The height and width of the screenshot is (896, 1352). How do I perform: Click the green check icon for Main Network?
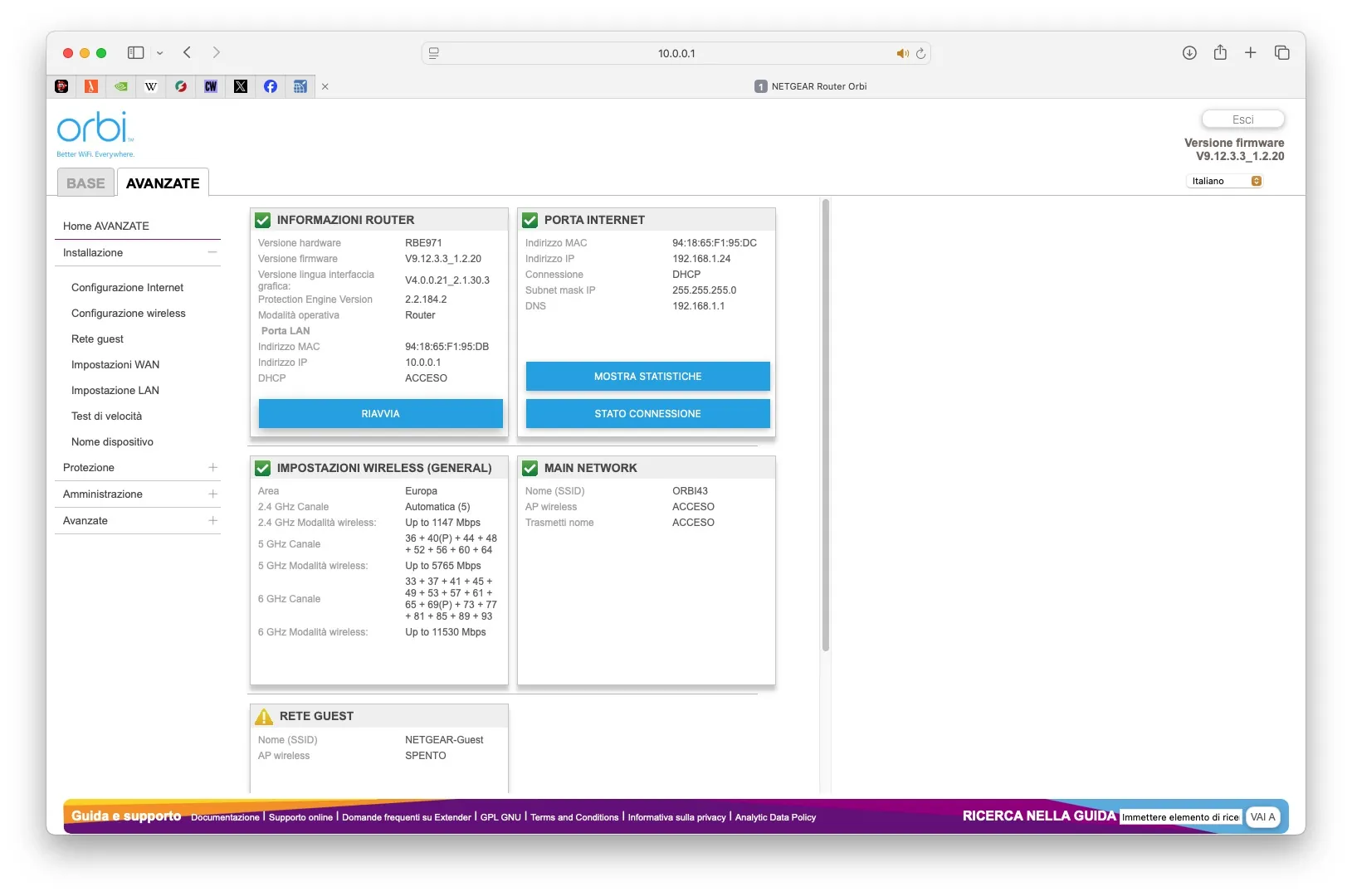[x=530, y=468]
